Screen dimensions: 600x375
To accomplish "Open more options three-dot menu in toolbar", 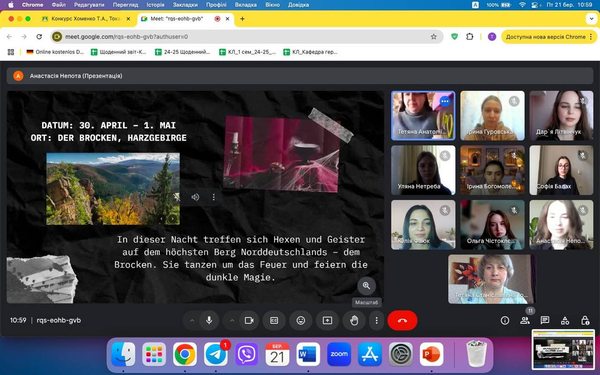I will 377,320.
